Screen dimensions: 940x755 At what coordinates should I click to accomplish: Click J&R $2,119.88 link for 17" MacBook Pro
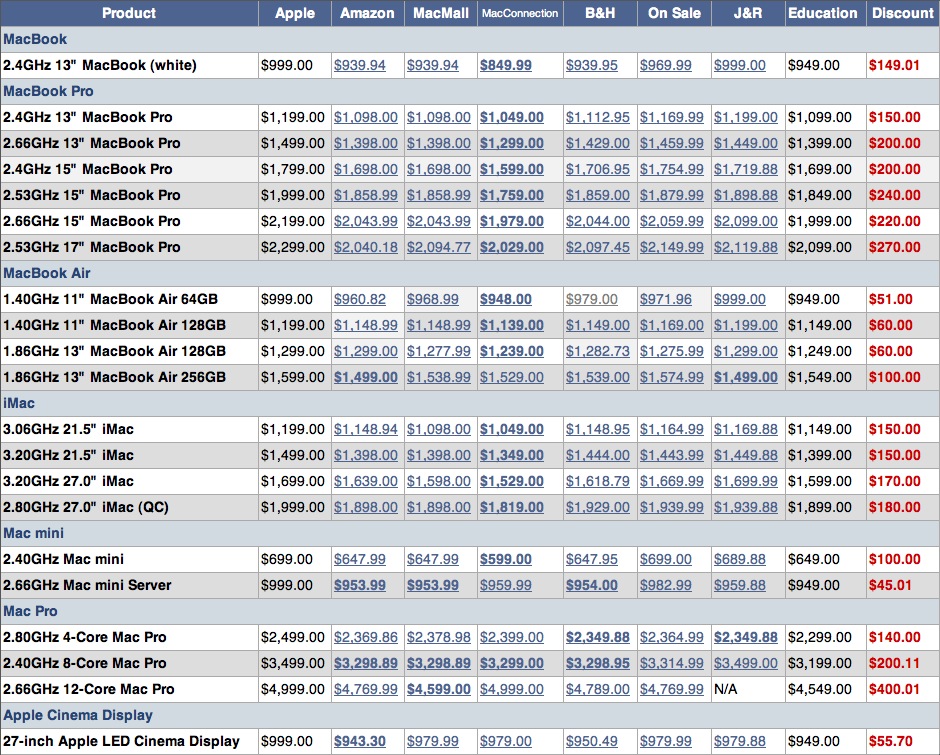coord(746,248)
